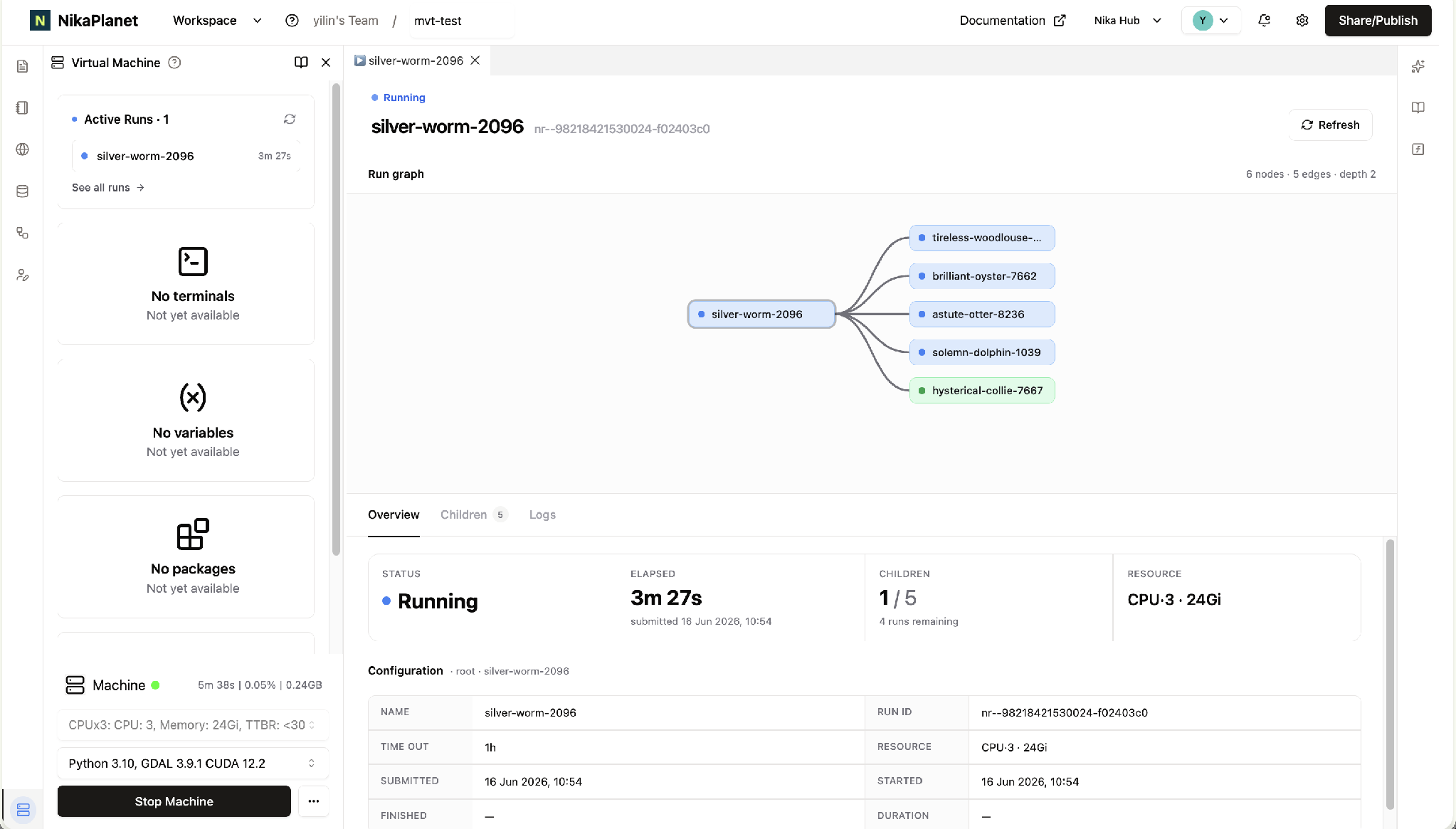This screenshot has height=829, width=1456.
Task: Select the solemn-dolphin-1039 graph node
Action: tap(982, 352)
